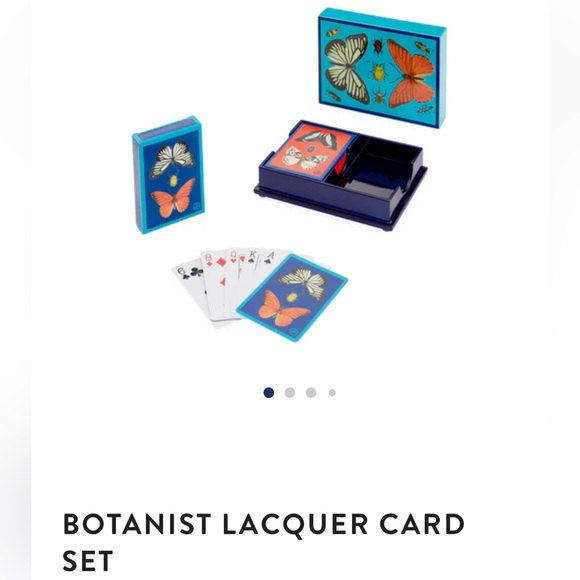The image size is (580, 580).
Task: Click the Botanist Lacquer Card Set title
Action: click(263, 542)
